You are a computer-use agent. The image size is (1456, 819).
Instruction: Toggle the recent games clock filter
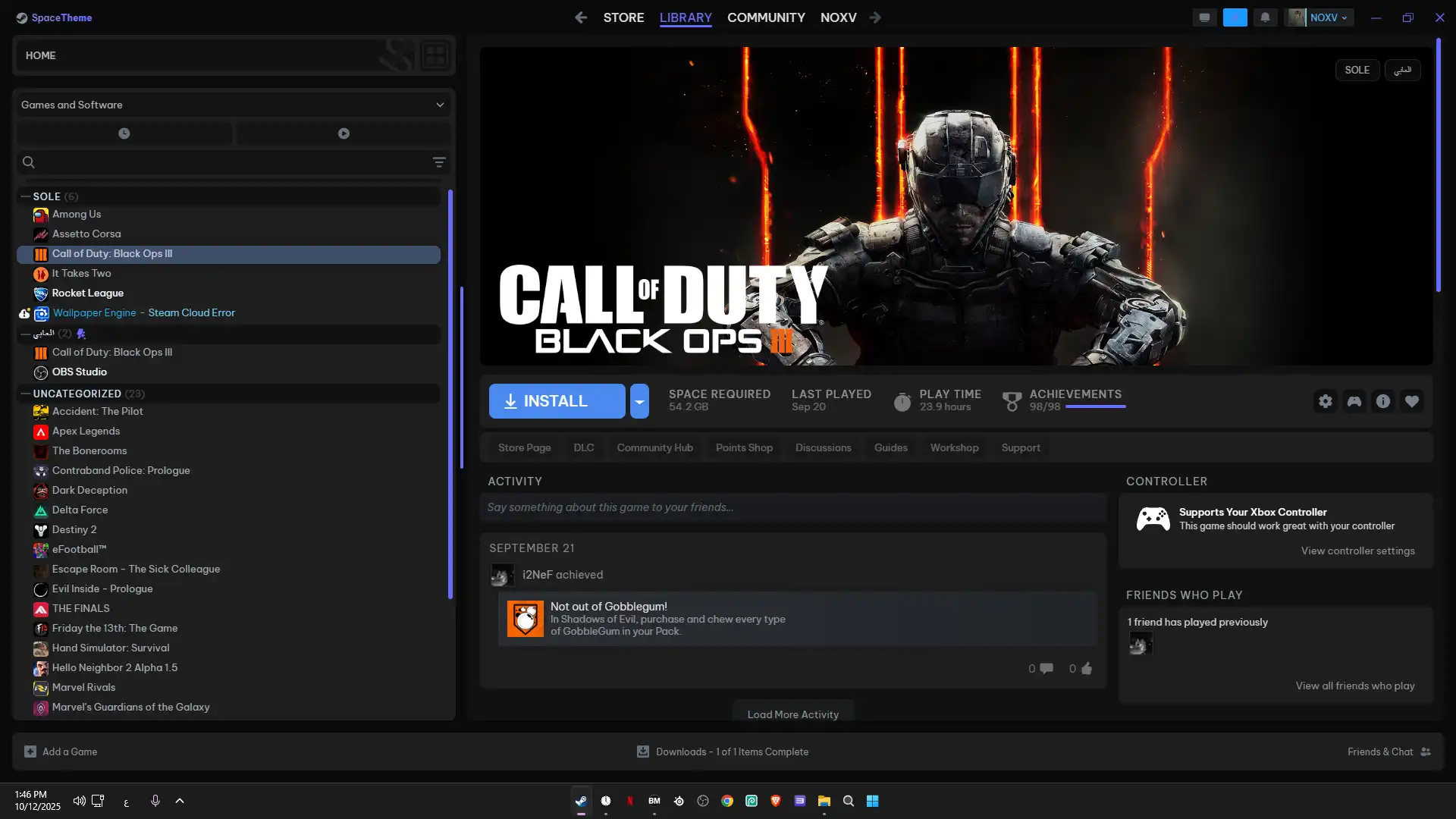(x=124, y=133)
